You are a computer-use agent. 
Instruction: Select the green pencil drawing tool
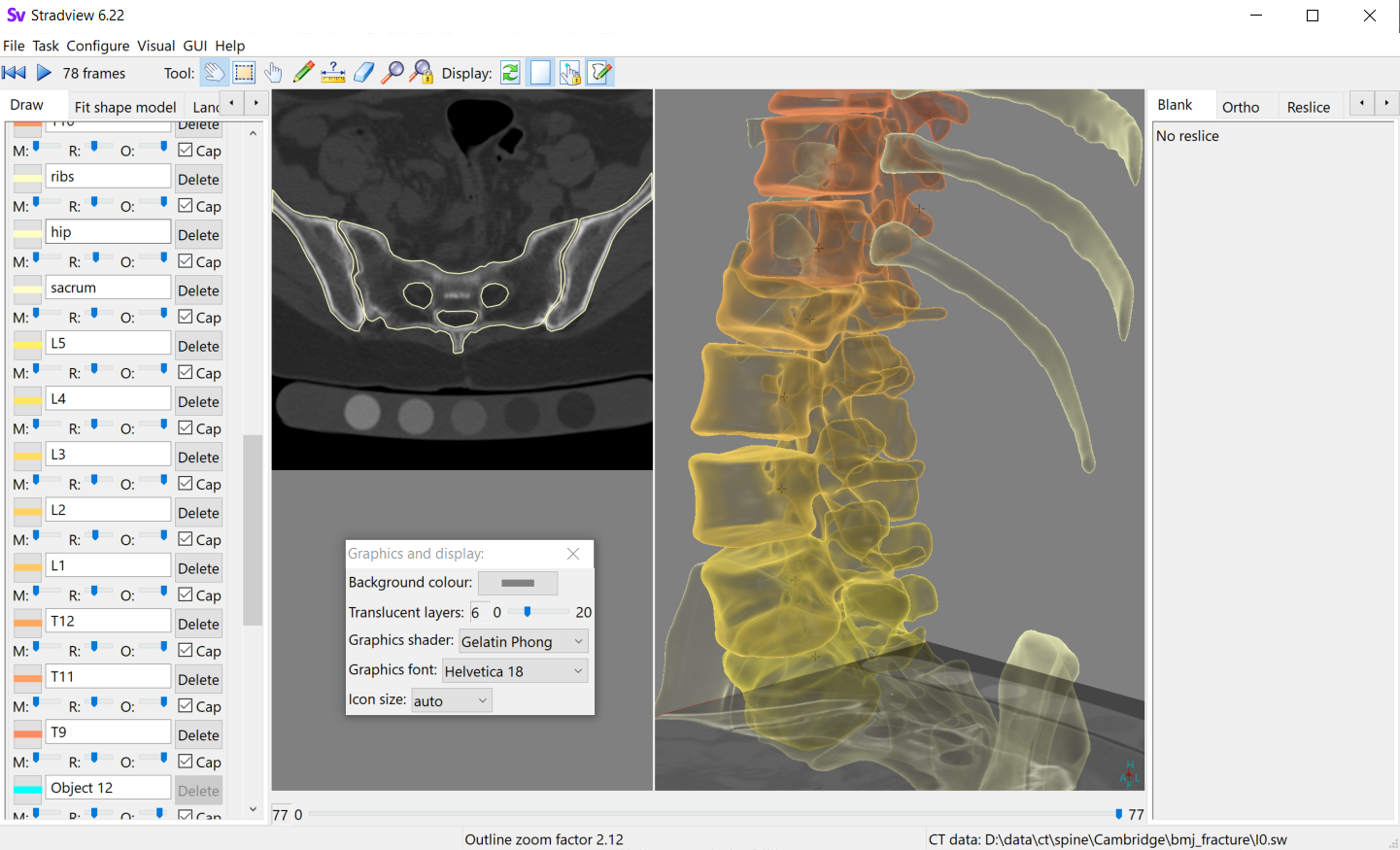[x=303, y=73]
